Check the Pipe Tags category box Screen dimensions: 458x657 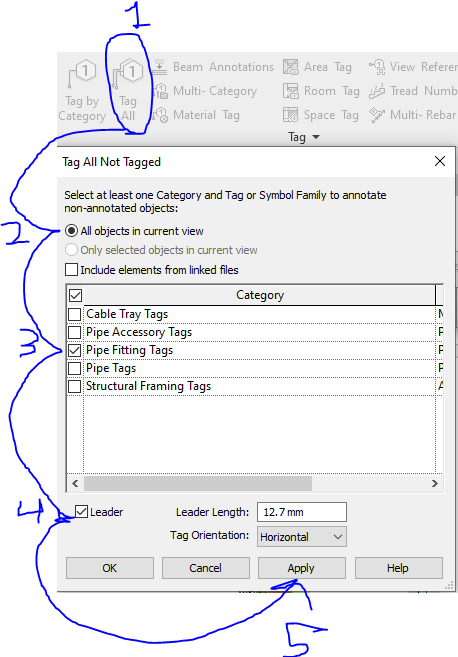point(75,368)
